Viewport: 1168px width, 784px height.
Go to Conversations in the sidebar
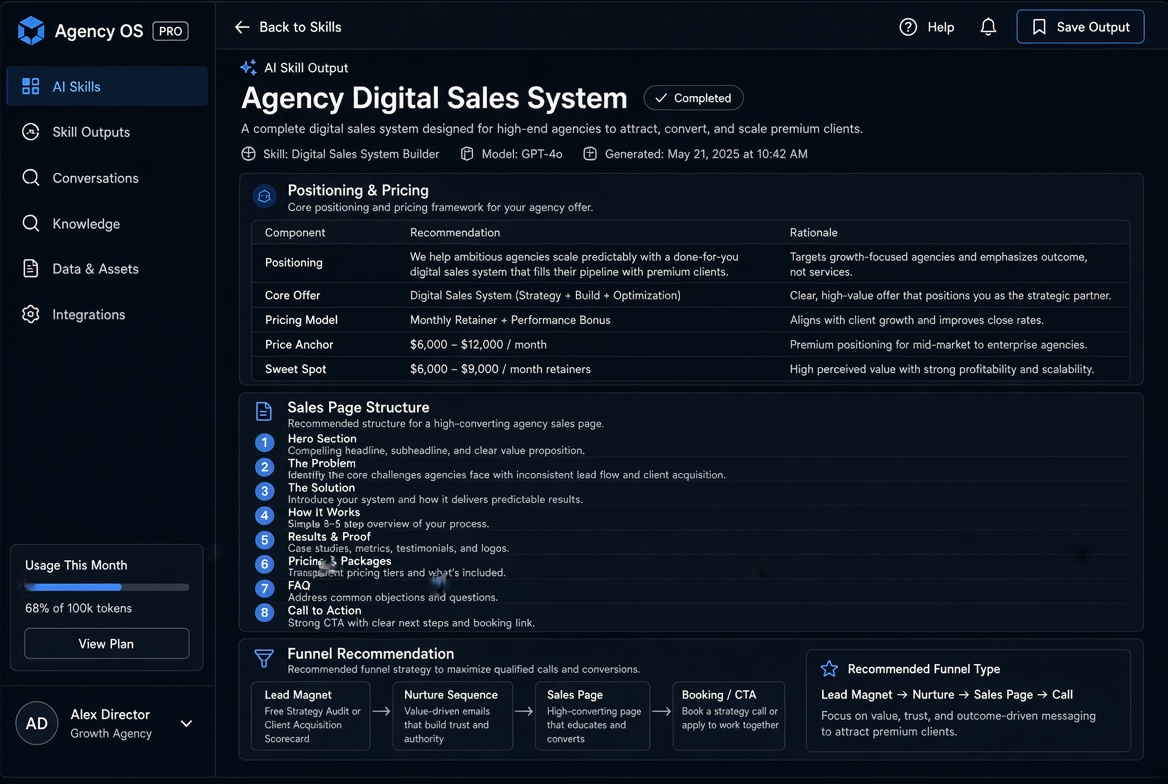point(107,178)
